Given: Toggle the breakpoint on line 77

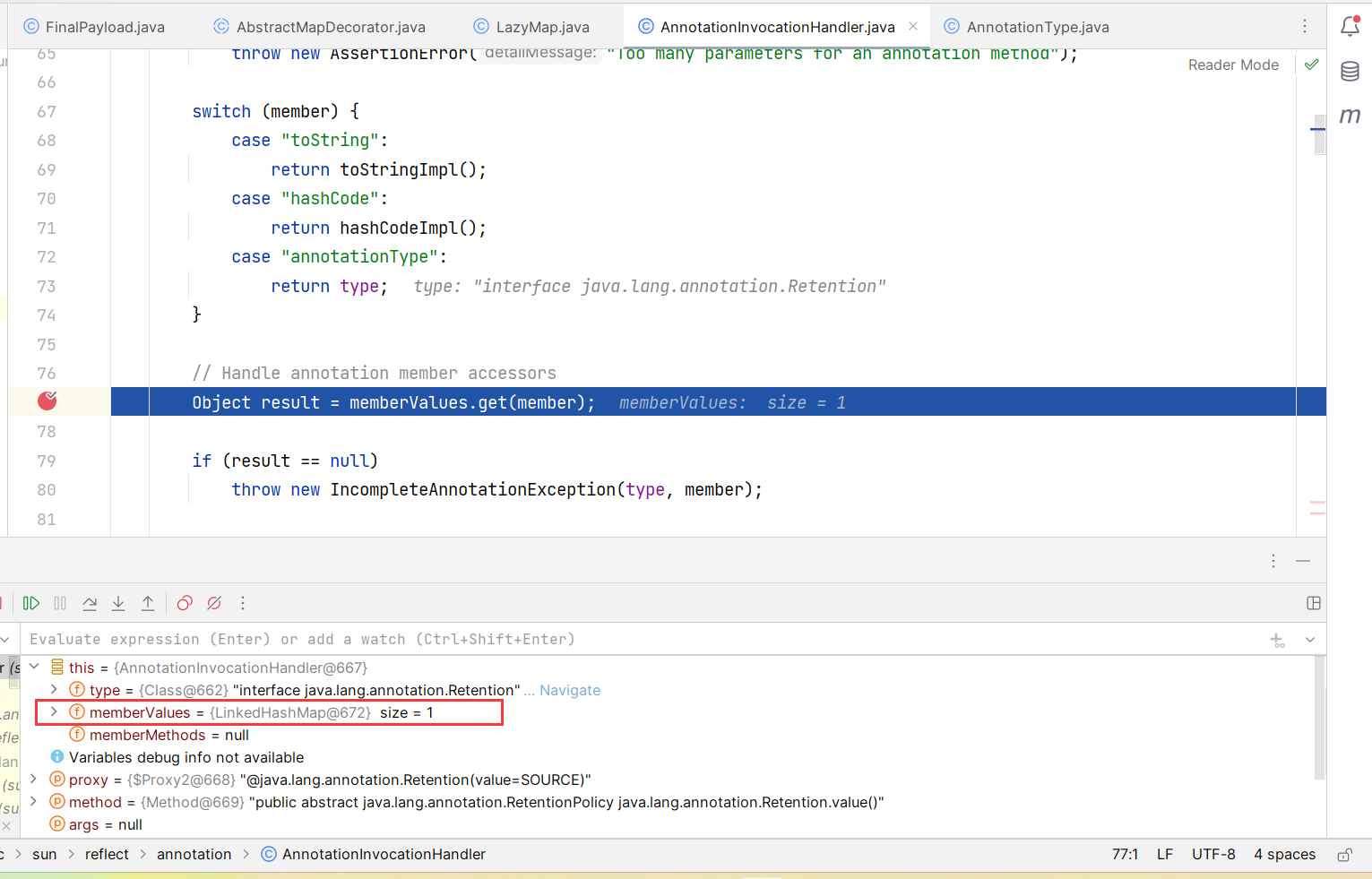Looking at the screenshot, I should (x=47, y=401).
